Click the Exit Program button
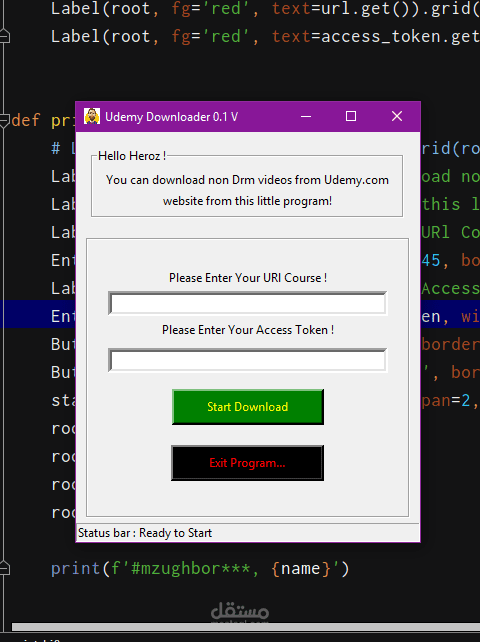The height and width of the screenshot is (642, 480). (247, 463)
